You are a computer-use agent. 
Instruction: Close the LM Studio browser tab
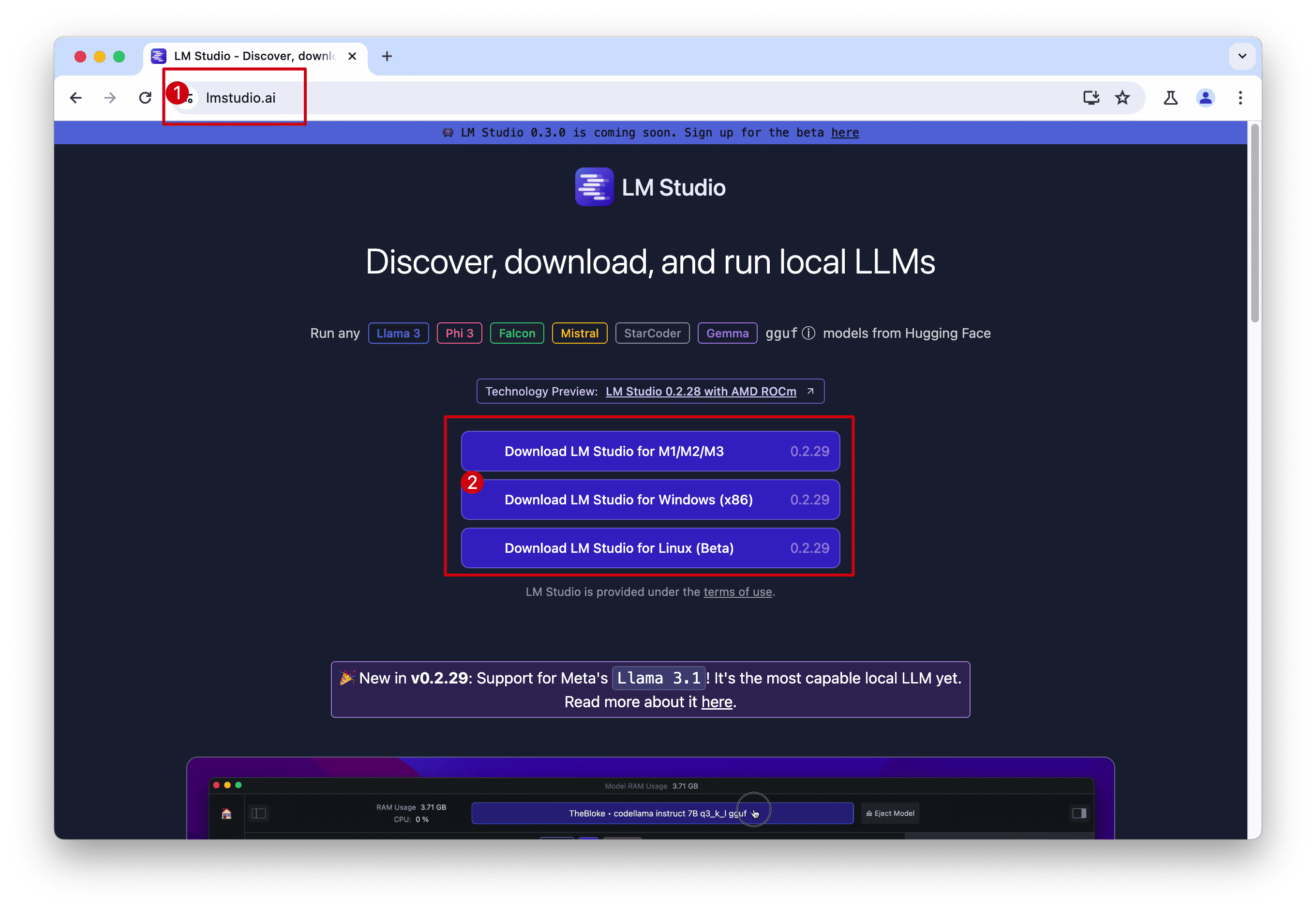tap(352, 56)
